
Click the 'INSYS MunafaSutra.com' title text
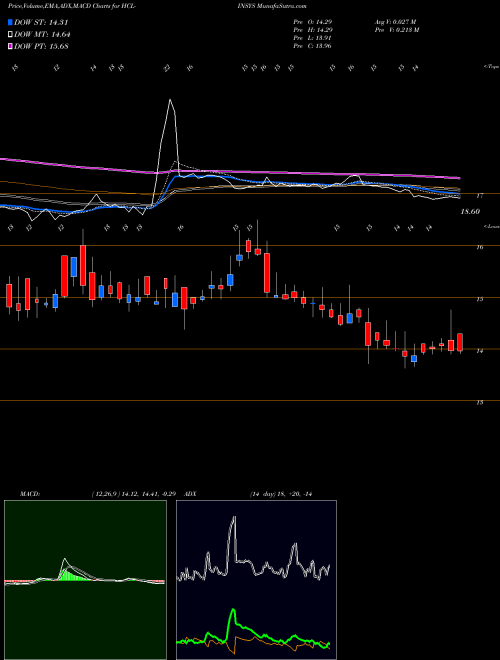tap(274, 6)
